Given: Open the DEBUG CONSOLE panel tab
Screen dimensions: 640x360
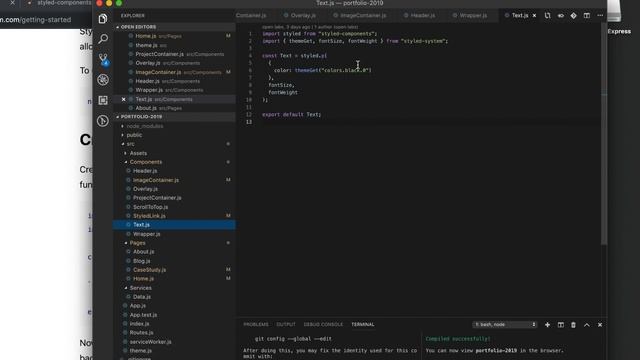Looking at the screenshot, I should pyautogui.click(x=323, y=325).
